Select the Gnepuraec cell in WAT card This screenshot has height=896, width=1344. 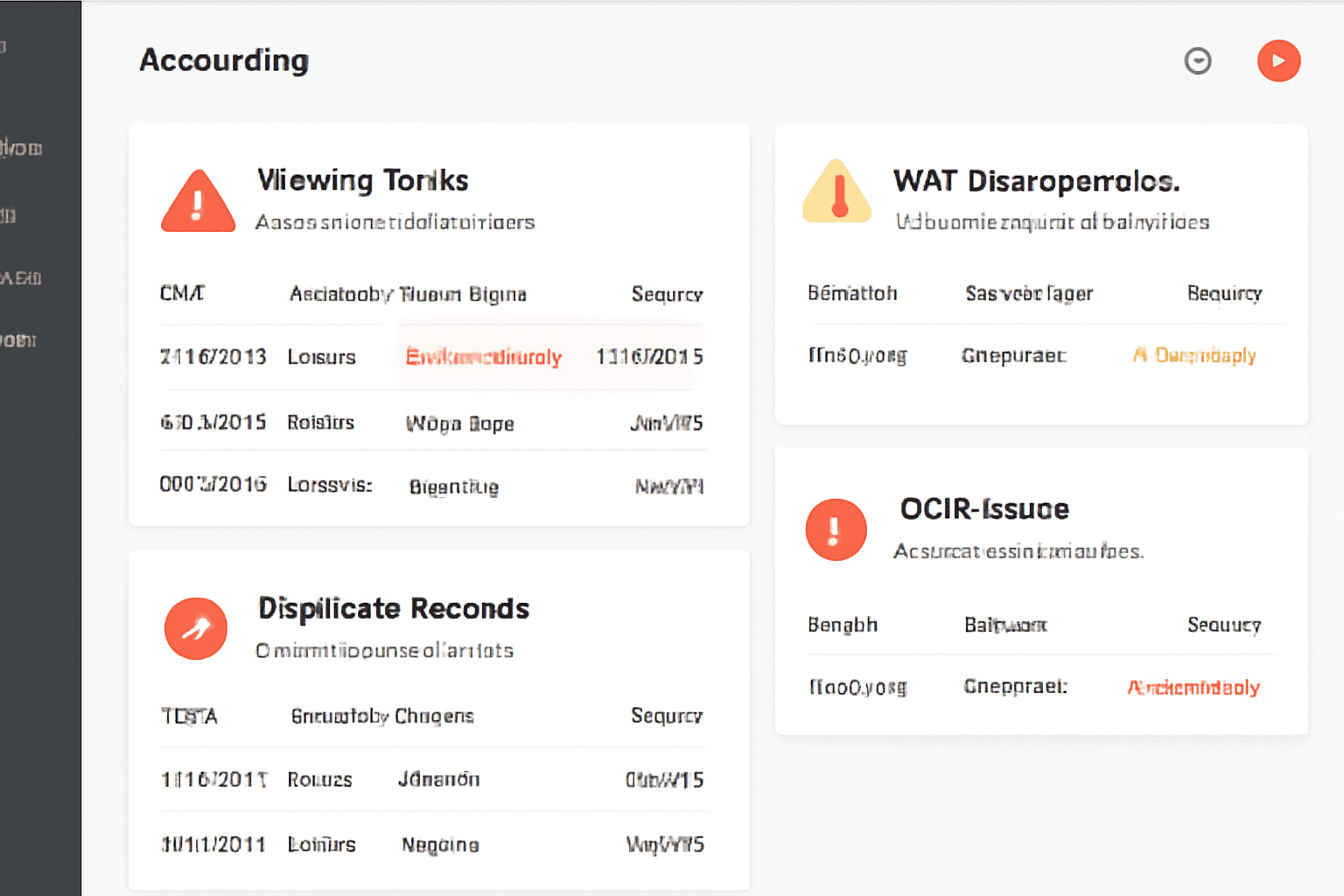click(1013, 355)
